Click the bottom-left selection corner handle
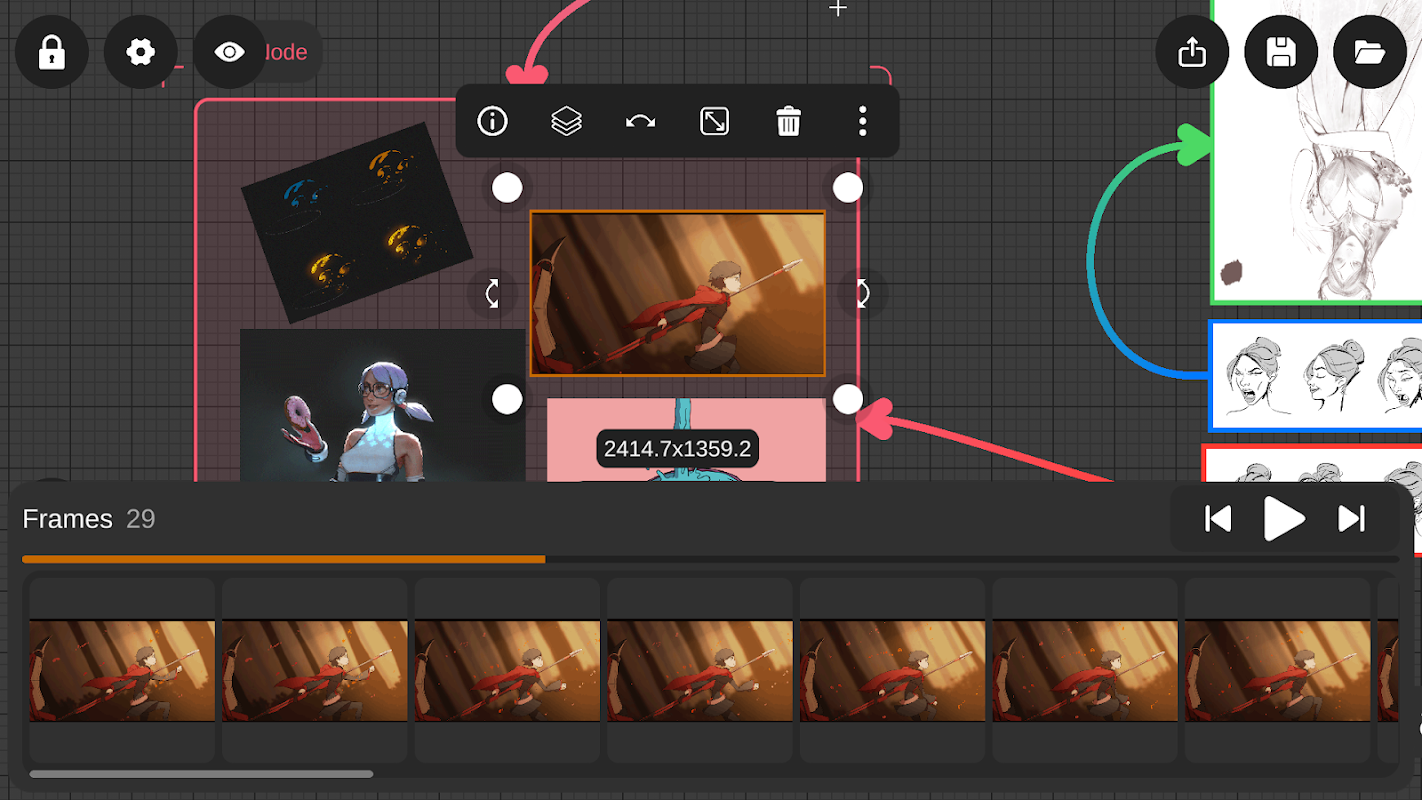1422x800 pixels. point(507,399)
